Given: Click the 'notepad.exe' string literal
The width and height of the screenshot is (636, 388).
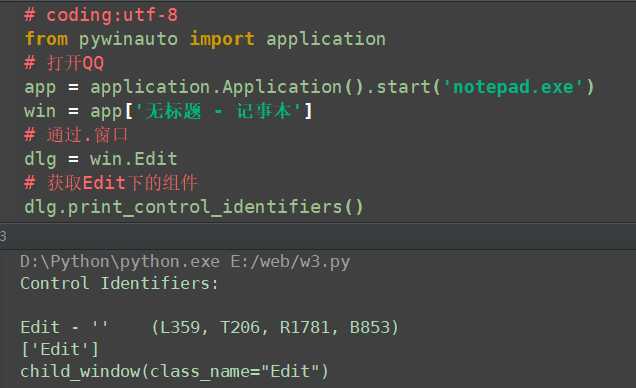Looking at the screenshot, I should pos(513,87).
